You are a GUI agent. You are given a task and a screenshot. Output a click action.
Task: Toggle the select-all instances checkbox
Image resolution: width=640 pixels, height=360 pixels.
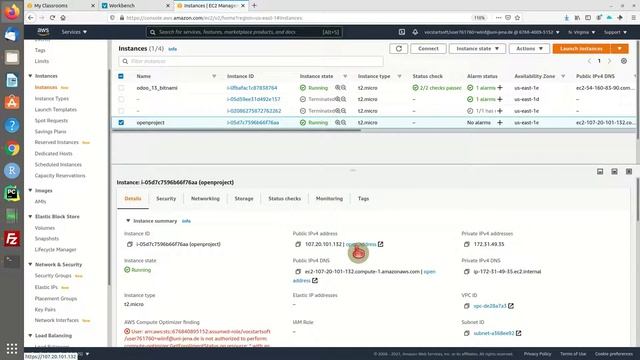click(121, 76)
